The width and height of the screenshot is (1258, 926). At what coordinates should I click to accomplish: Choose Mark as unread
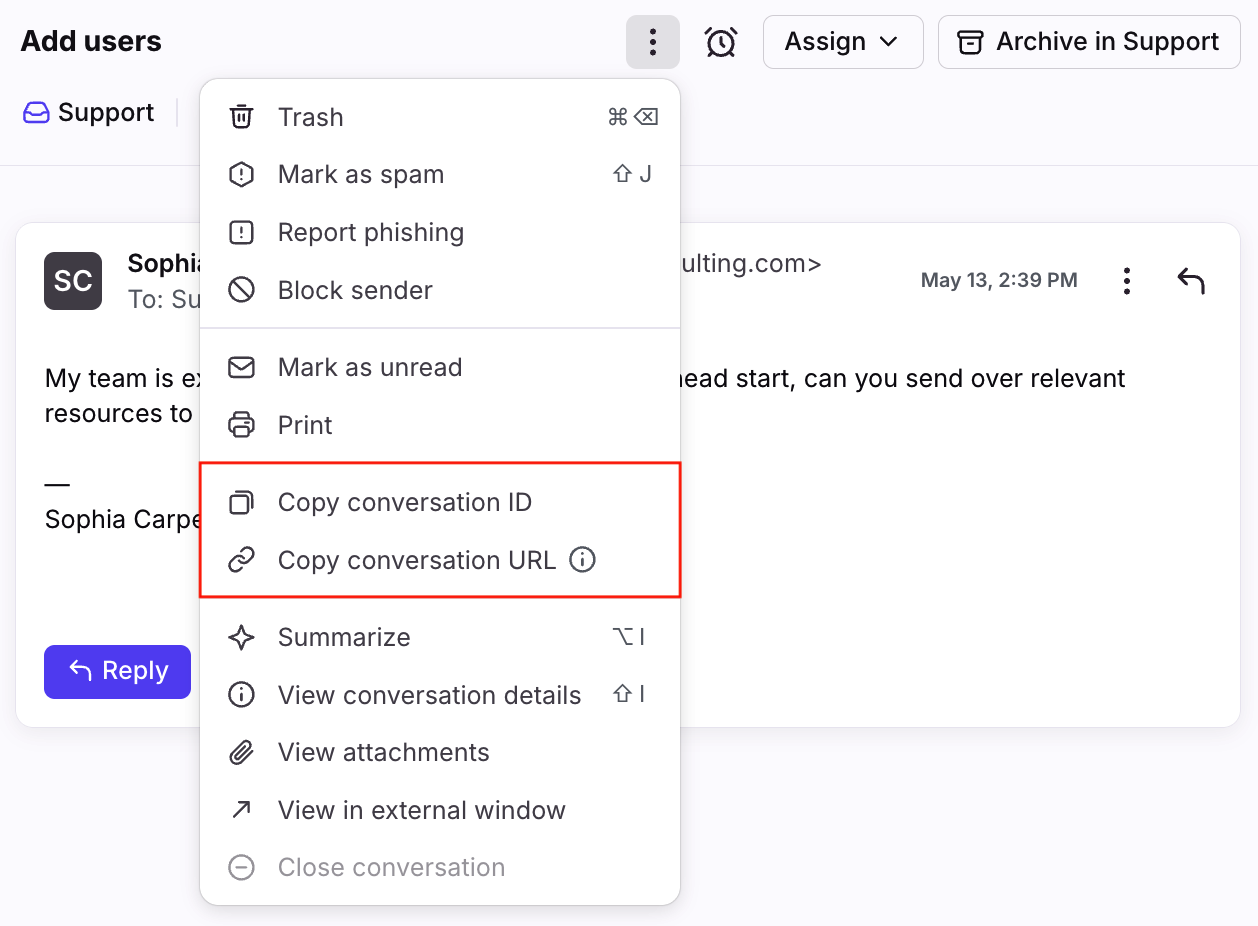[440, 367]
